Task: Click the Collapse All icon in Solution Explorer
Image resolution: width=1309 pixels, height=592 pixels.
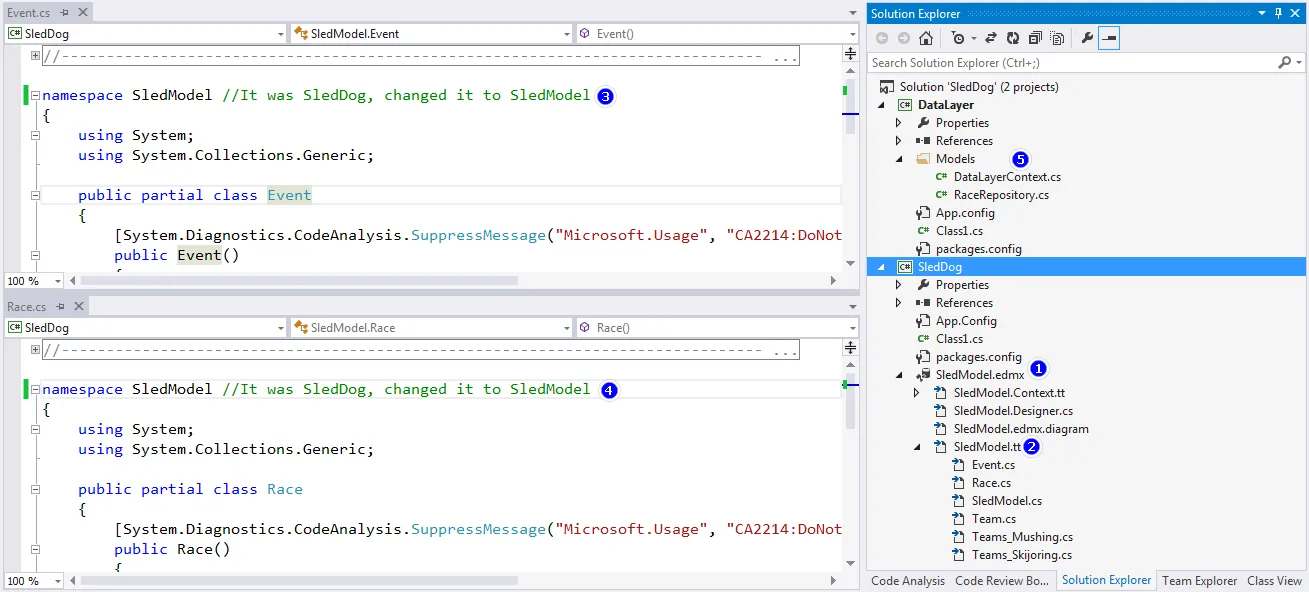Action: 1034,38
